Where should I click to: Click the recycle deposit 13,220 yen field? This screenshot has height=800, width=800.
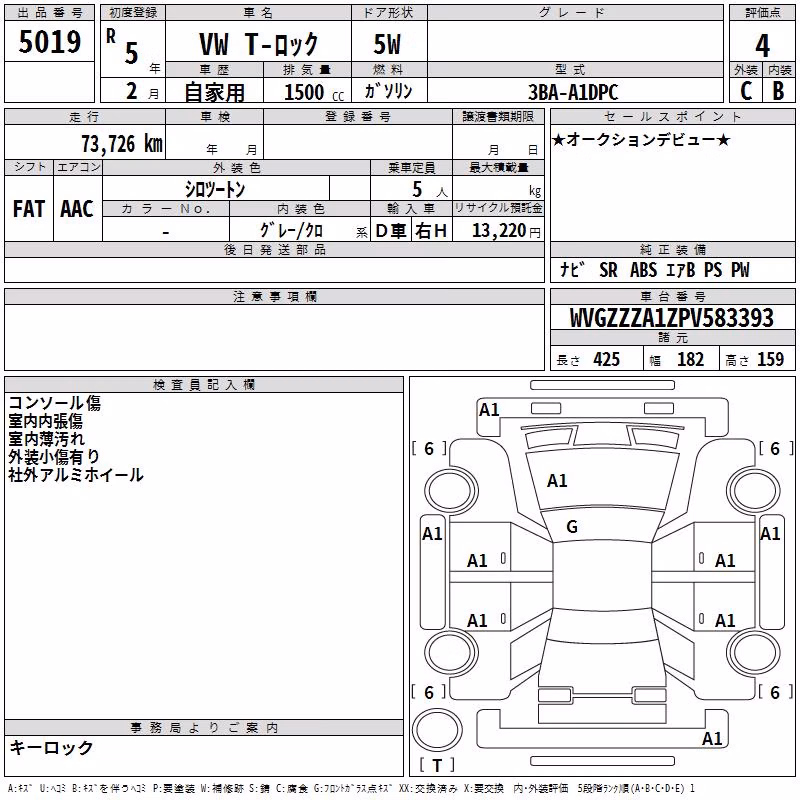(498, 230)
